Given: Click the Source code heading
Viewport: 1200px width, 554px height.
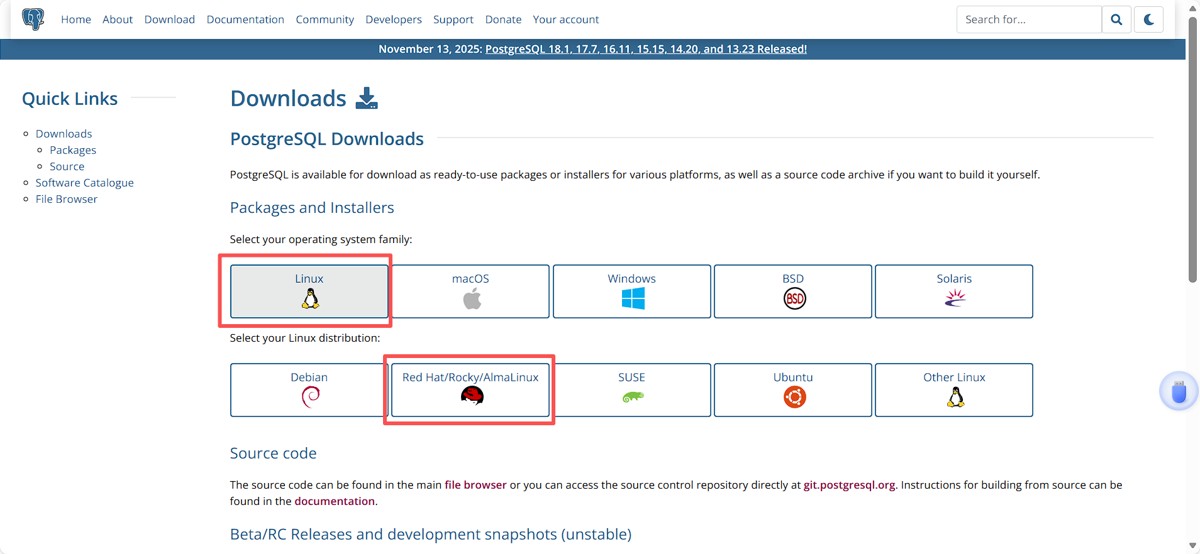Looking at the screenshot, I should [273, 453].
